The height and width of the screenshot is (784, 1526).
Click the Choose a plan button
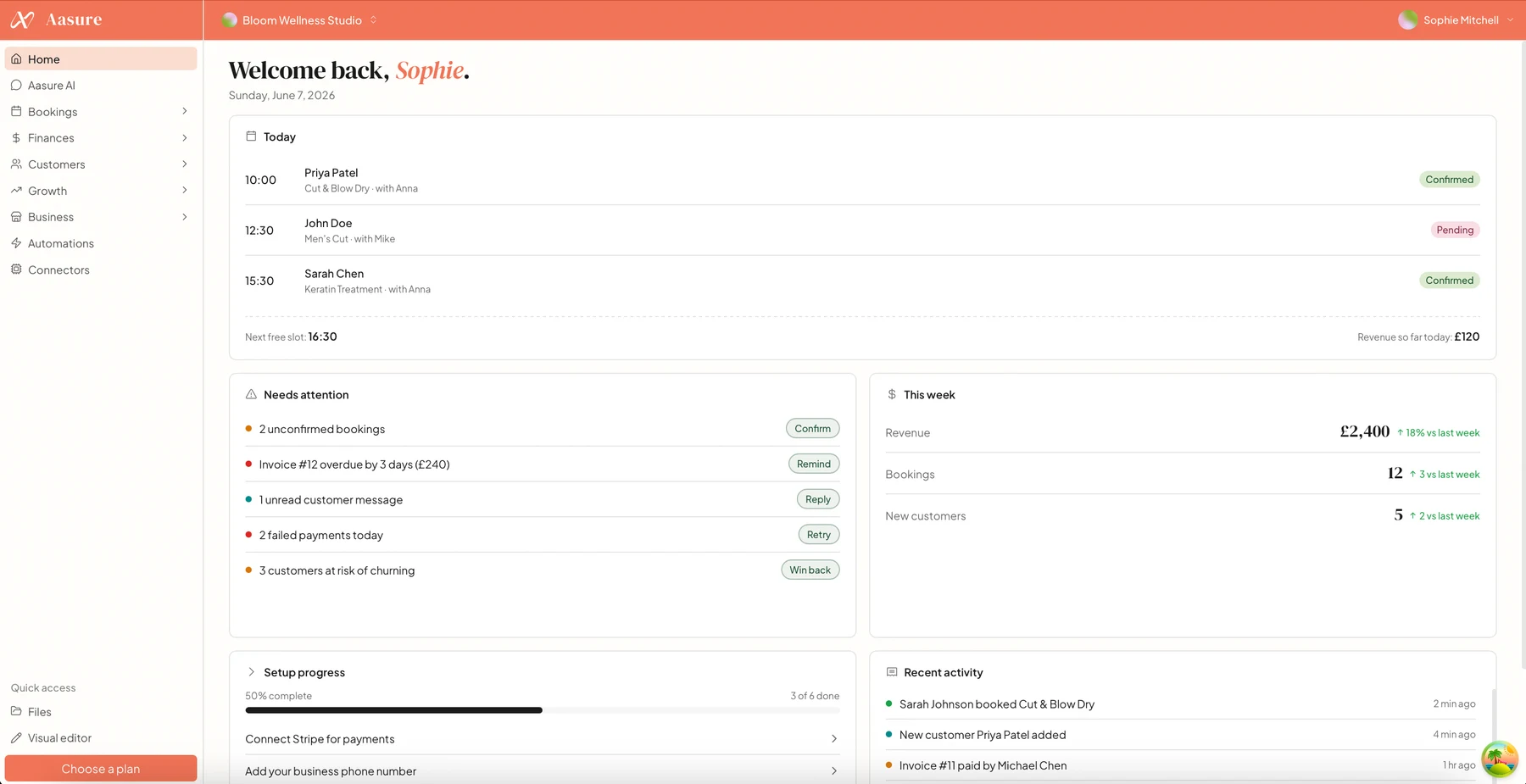[x=101, y=769]
